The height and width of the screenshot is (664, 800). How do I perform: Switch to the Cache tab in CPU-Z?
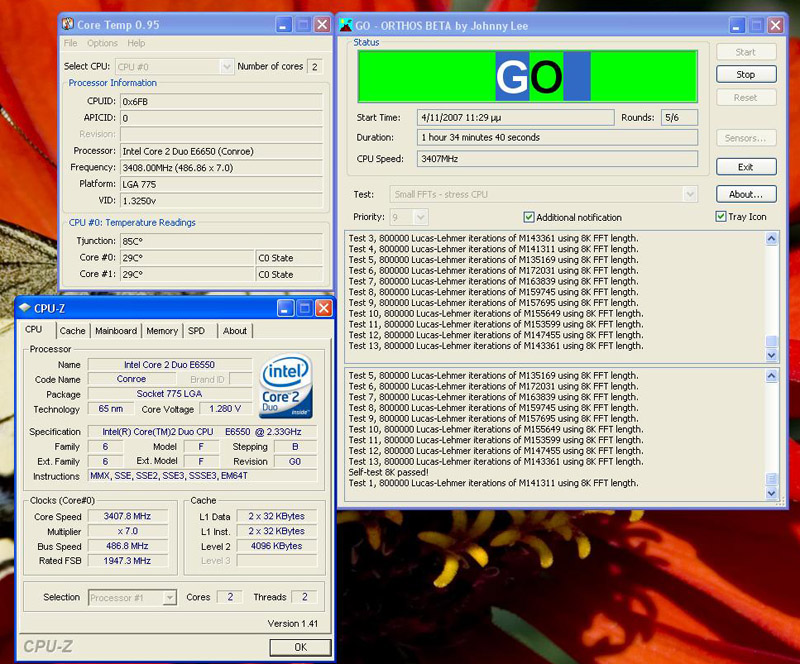pos(72,331)
